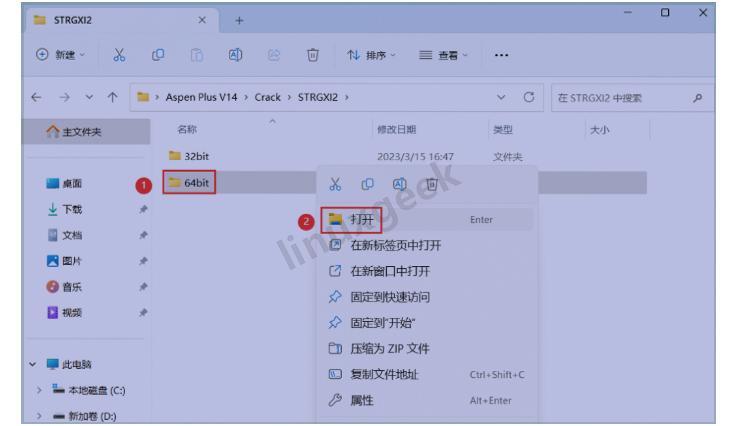Choose 固定到"开始" from the context menu
Image resolution: width=737 pixels, height=426 pixels.
pos(427,323)
